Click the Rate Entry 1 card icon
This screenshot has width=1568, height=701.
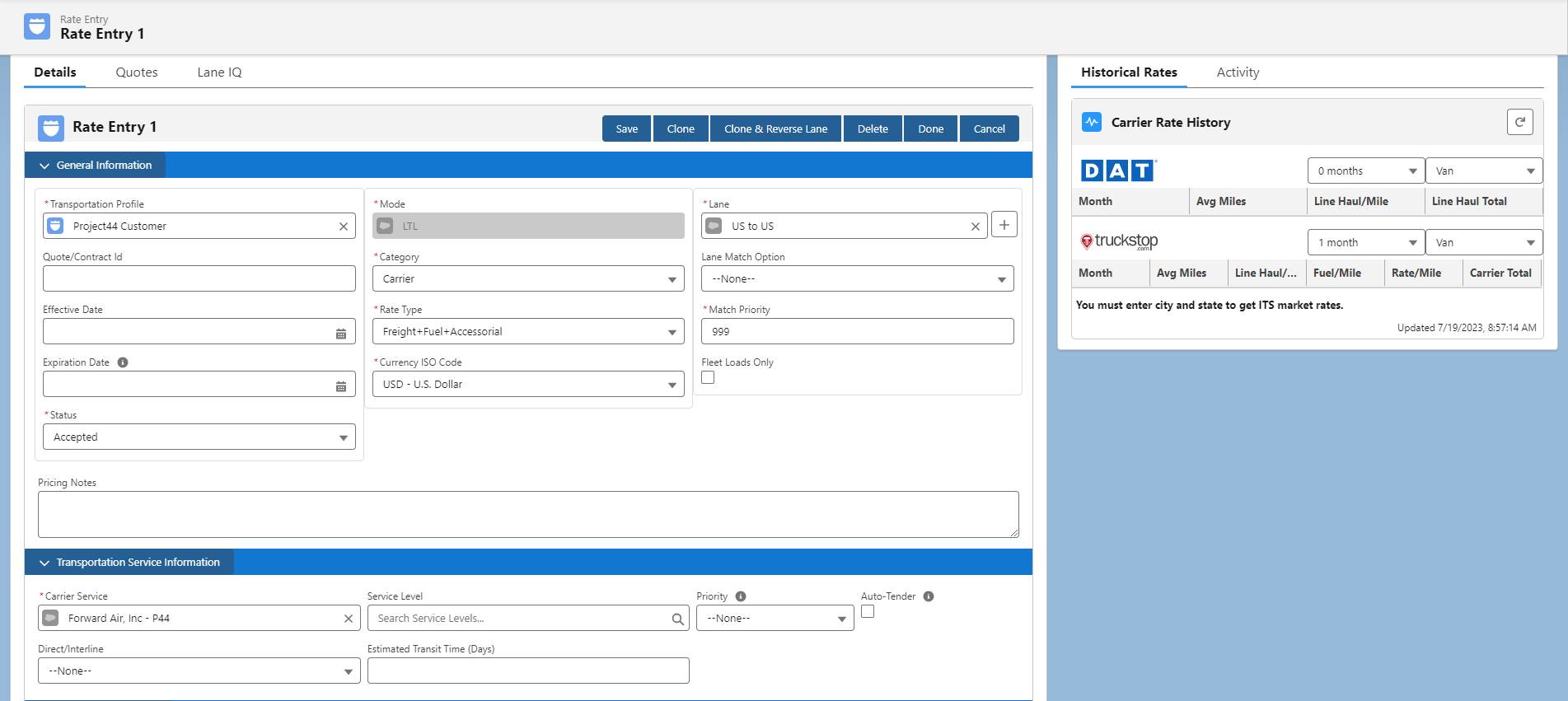[x=51, y=128]
